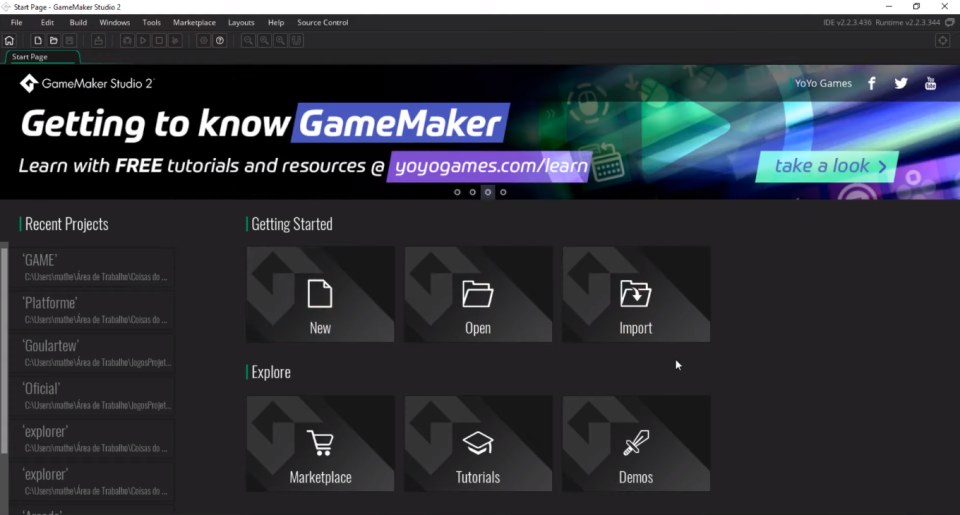Select the fourth banner carousel dot
The image size is (960, 515).
(503, 192)
